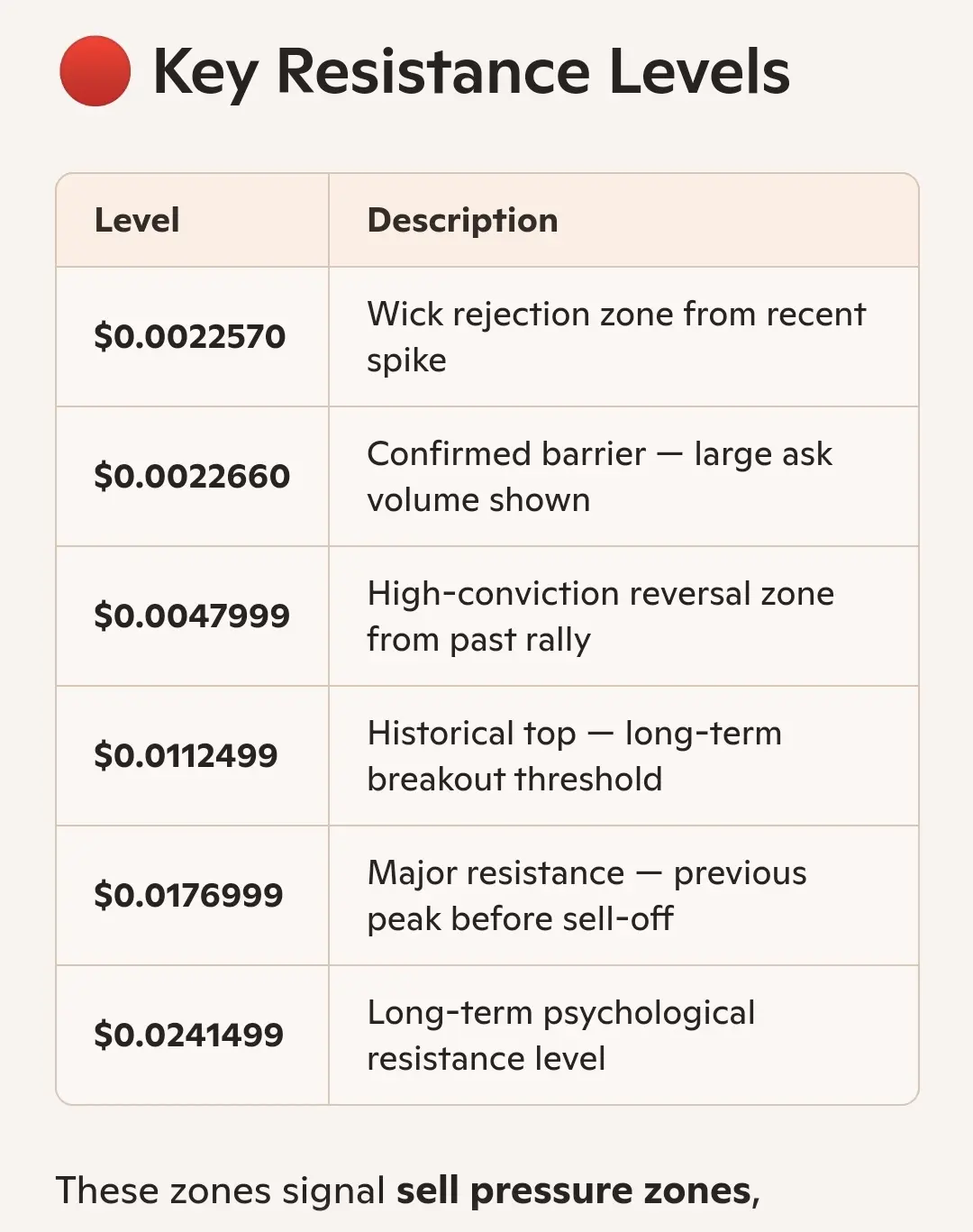
Task: Click Confirmed barrier large ask volume text
Action: pos(600,477)
